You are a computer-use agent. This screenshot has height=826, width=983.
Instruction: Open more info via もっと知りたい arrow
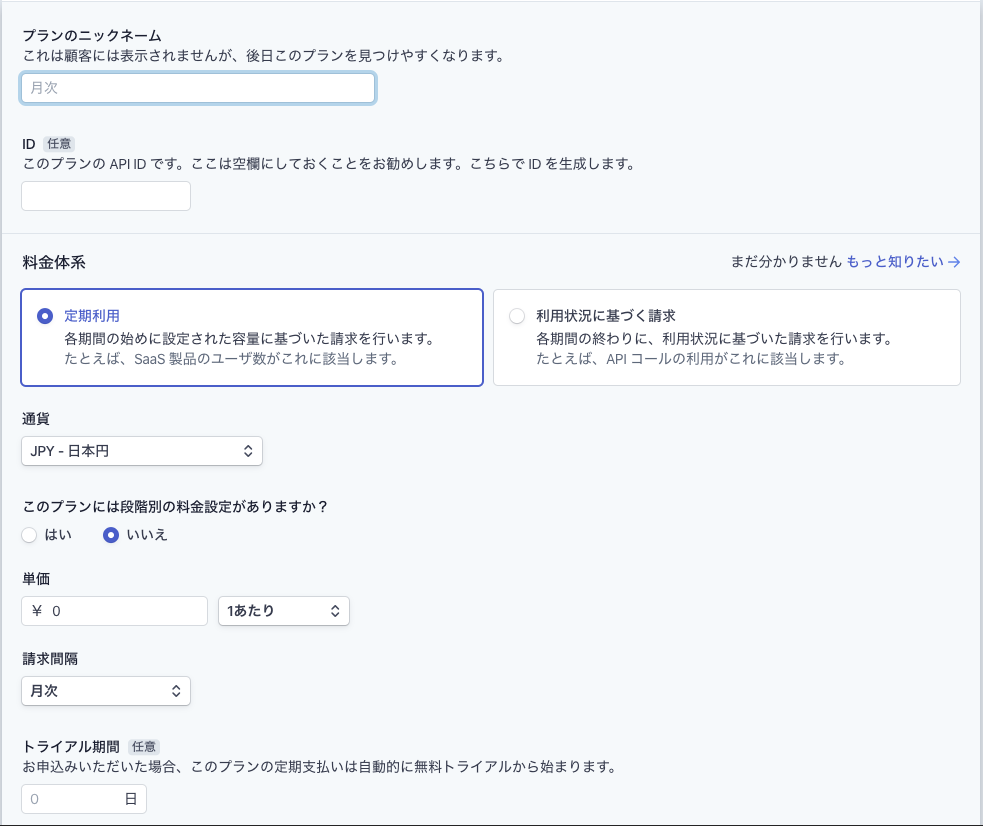pyautogui.click(x=954, y=261)
